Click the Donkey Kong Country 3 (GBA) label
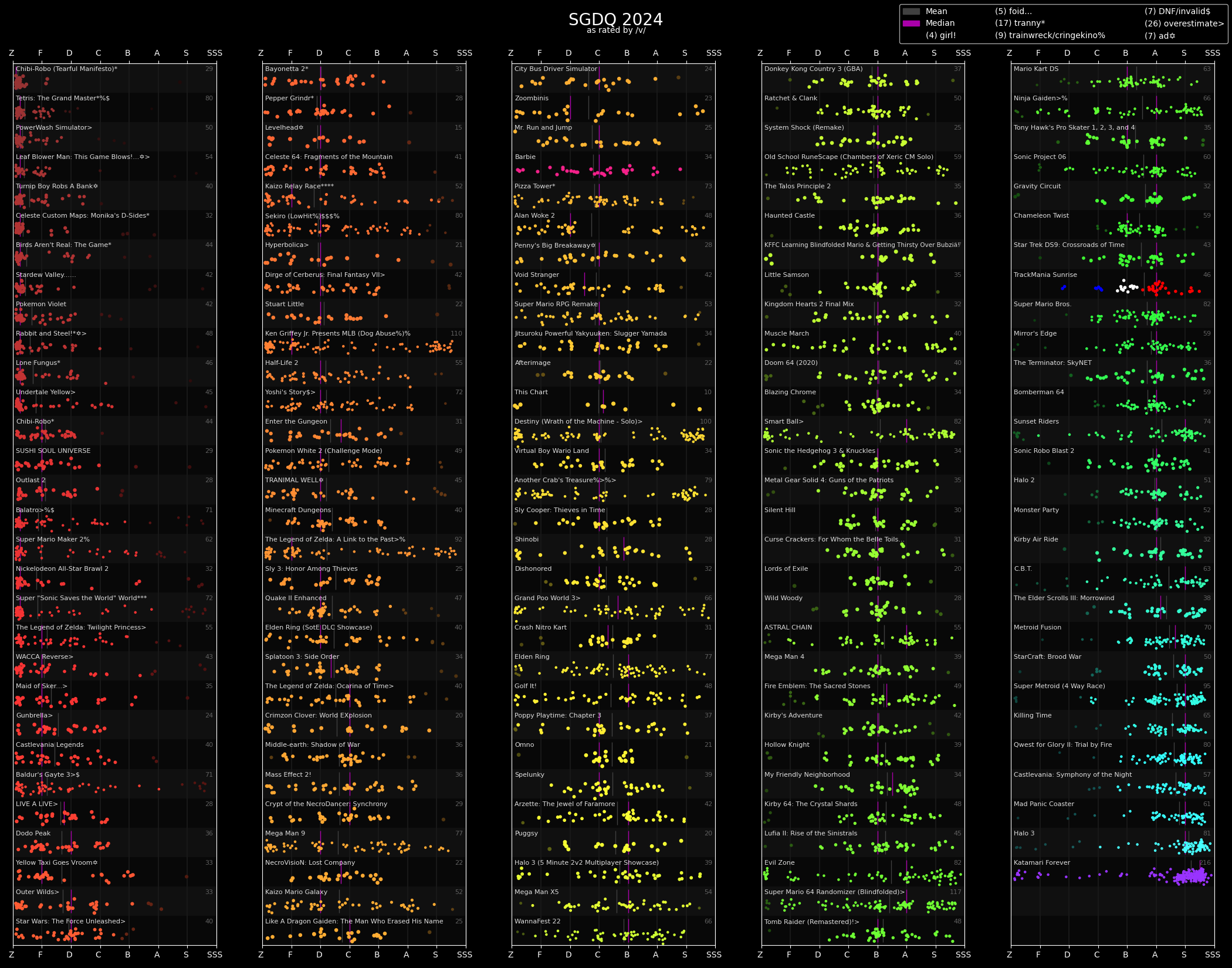This screenshot has width=1232, height=968. point(814,69)
